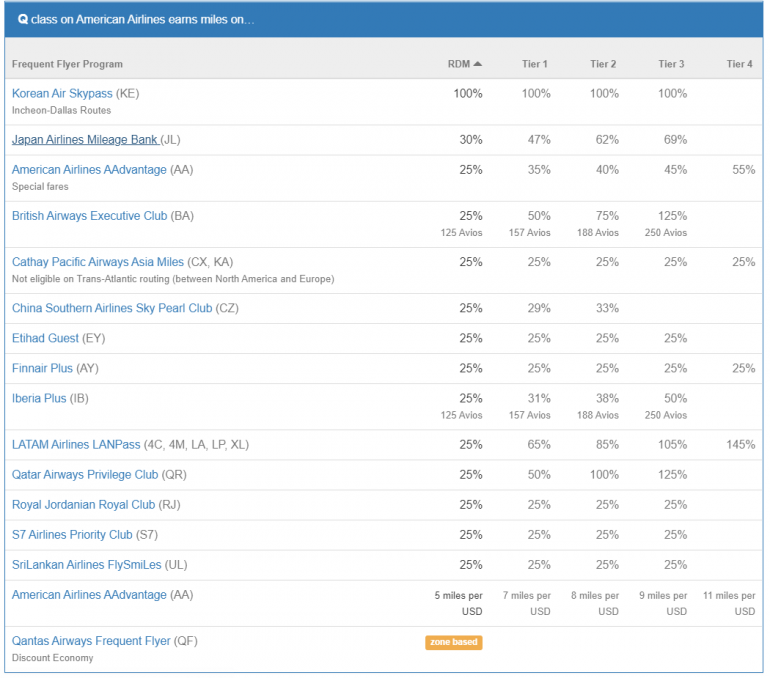Click the Frequent Flyer Program column header
The image size is (770, 678).
pos(67,64)
